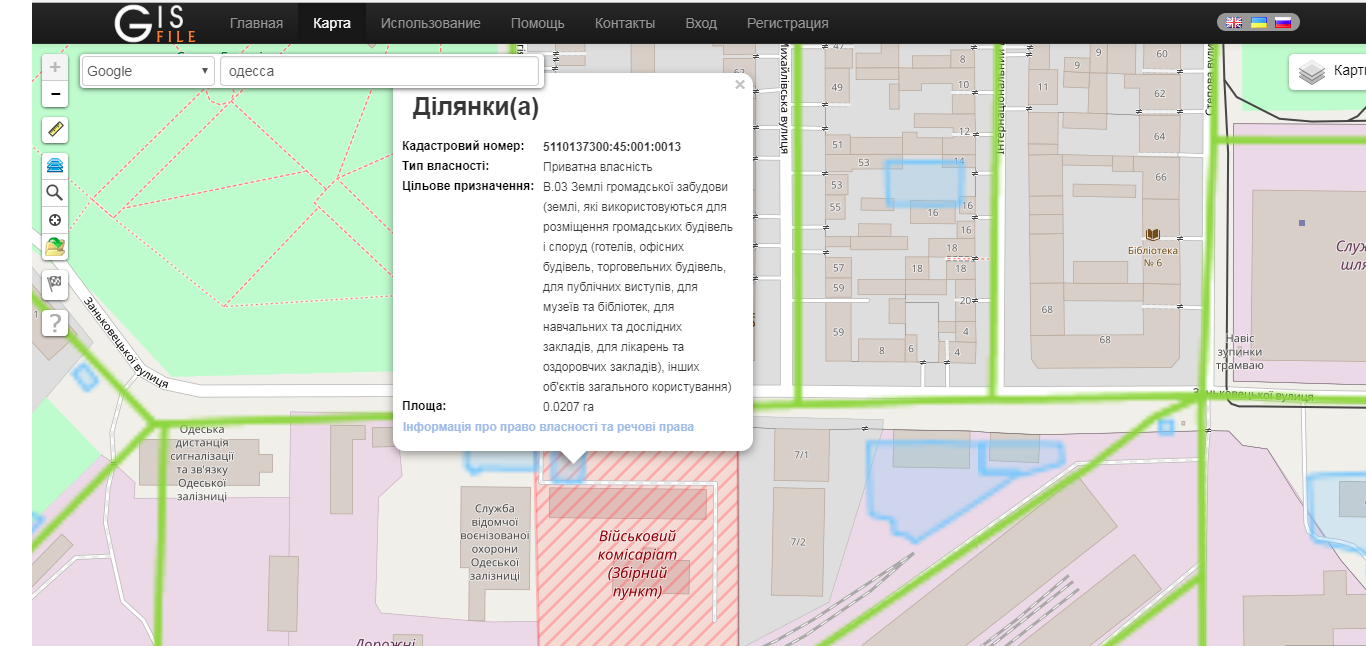Close the Ділянки(а) info popup
Screen dimensions: 1366x646
[740, 85]
